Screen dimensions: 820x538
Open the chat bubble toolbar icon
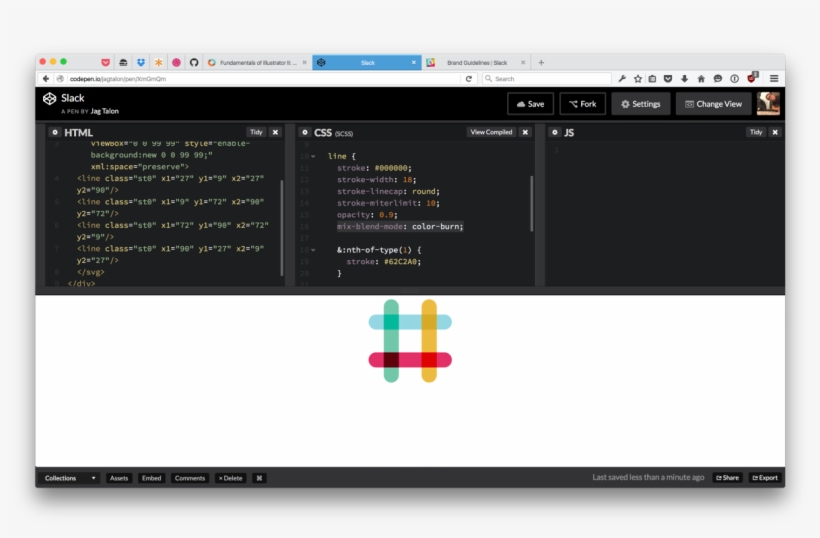[718, 78]
